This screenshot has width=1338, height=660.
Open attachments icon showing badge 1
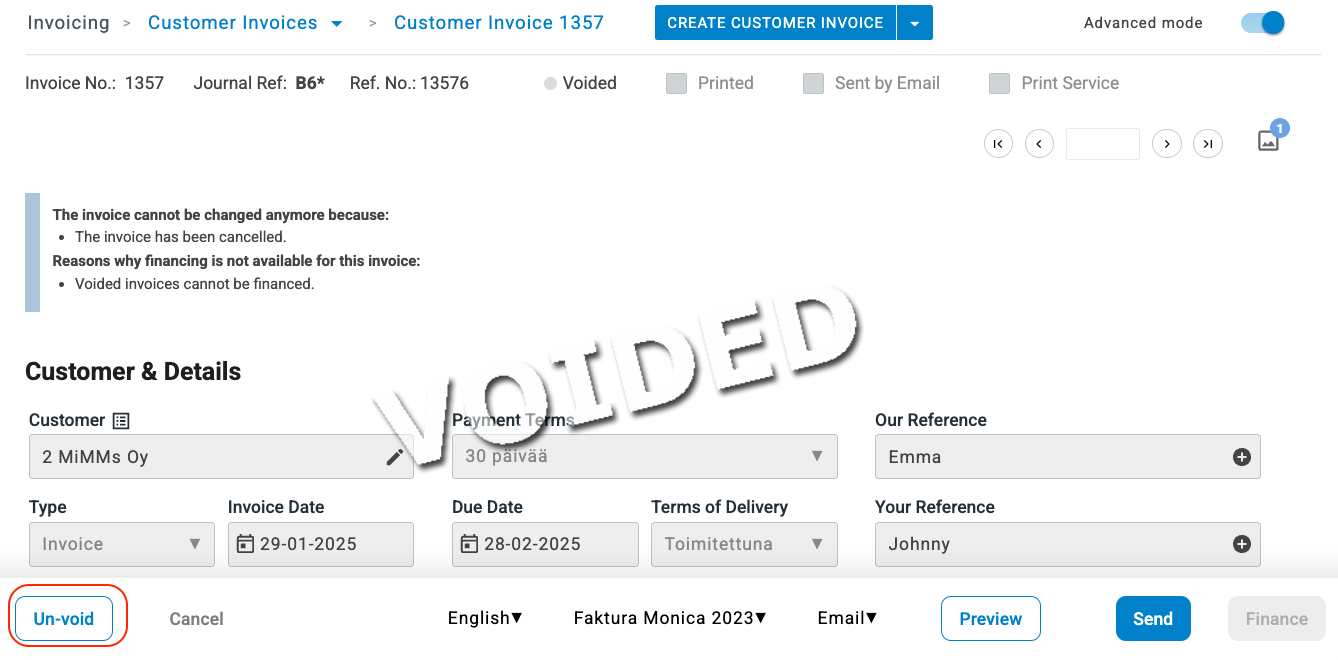pos(1268,140)
